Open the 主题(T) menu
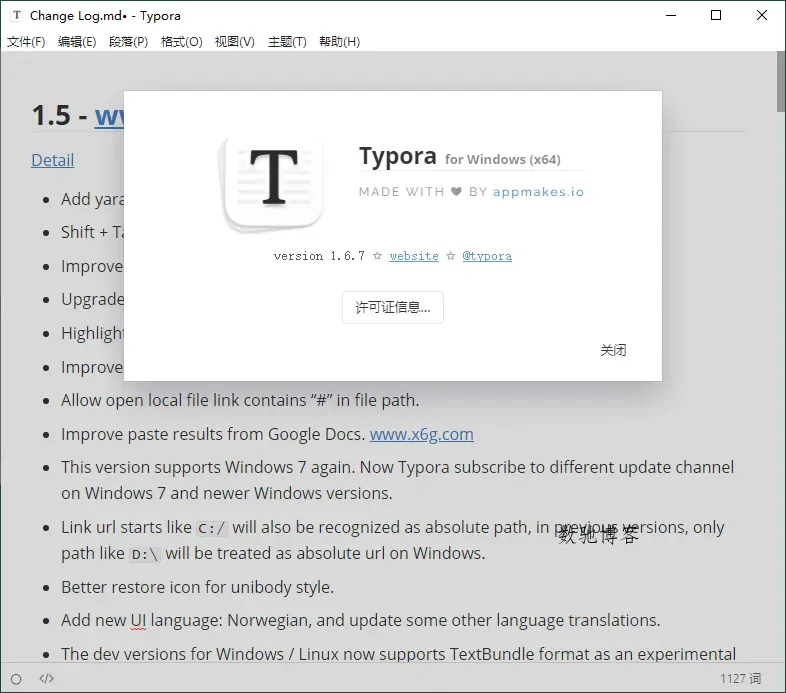Image resolution: width=786 pixels, height=693 pixels. click(287, 42)
